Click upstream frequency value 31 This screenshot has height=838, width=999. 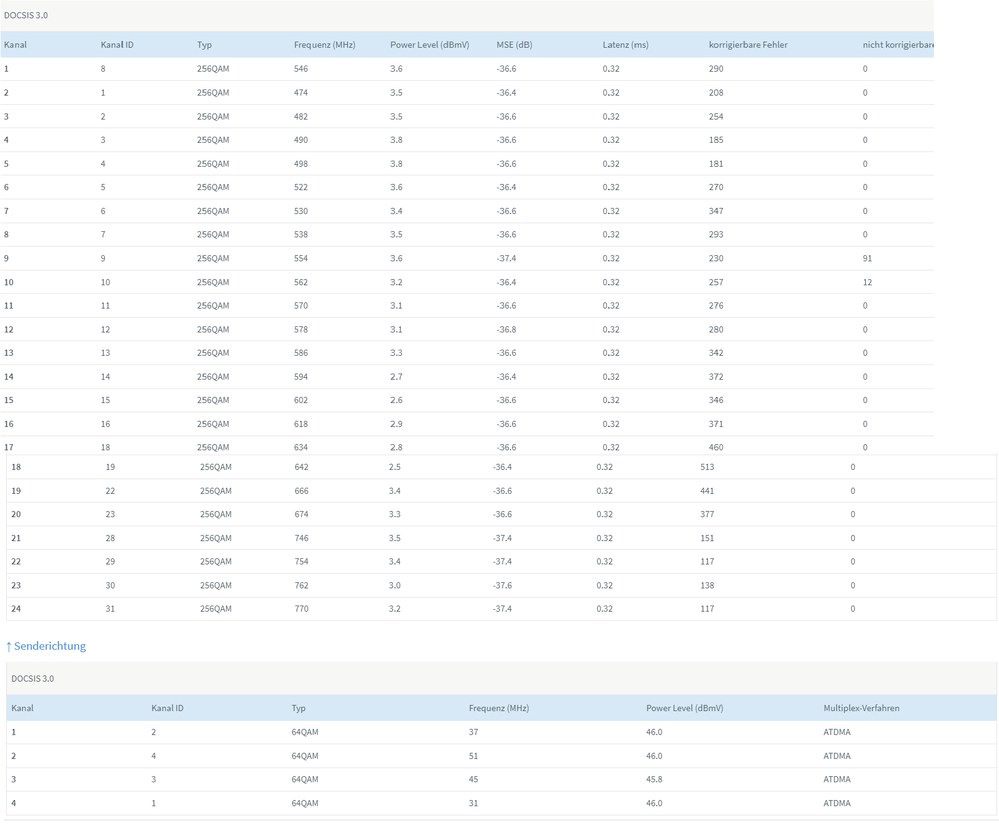(x=473, y=804)
